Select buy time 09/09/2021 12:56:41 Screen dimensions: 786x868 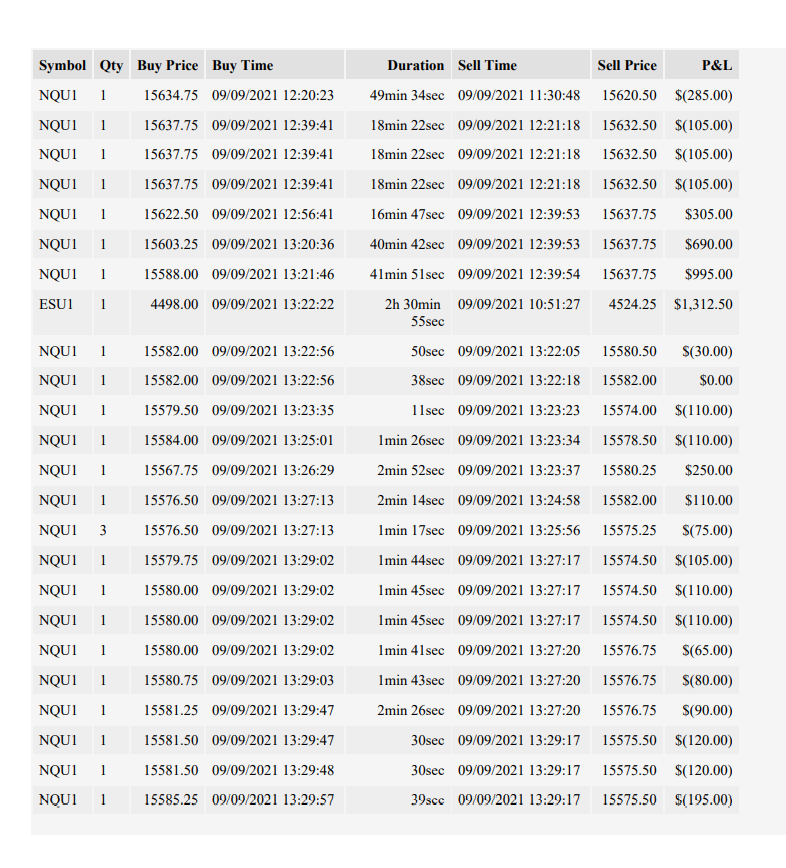pyautogui.click(x=275, y=215)
